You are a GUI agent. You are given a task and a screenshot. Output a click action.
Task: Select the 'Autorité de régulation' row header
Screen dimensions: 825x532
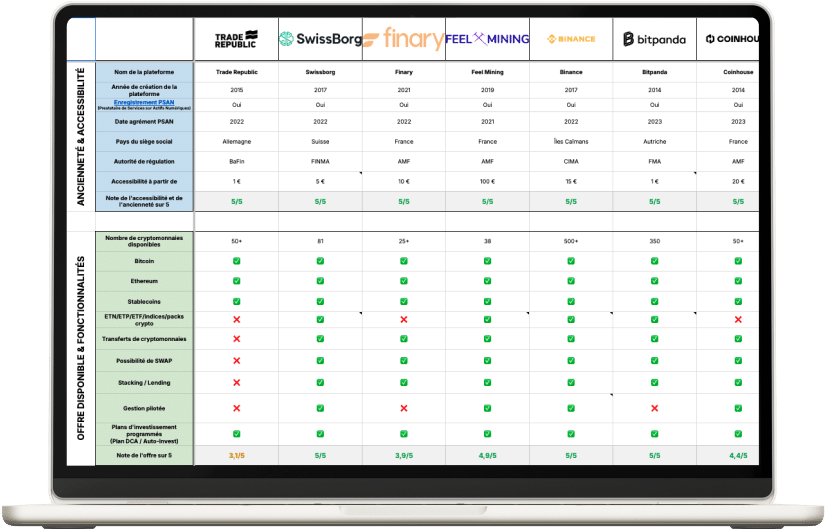point(144,162)
